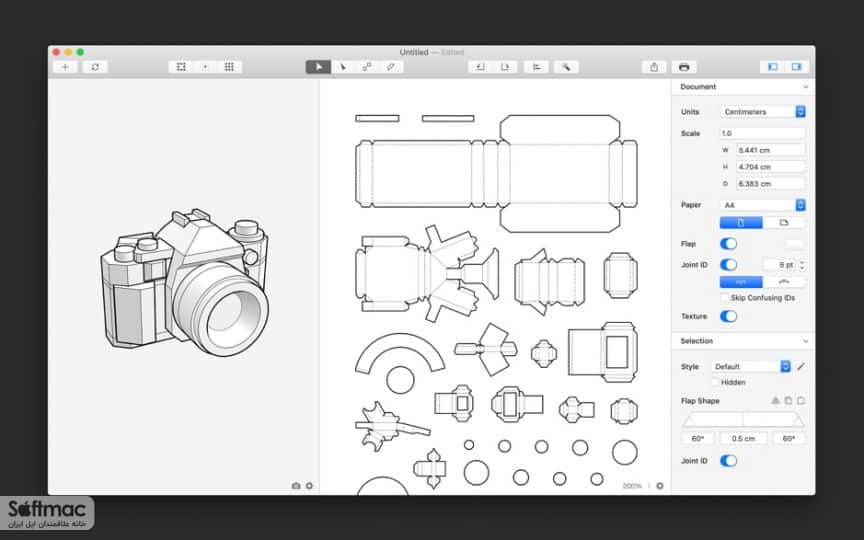
Task: Click the Joint ID 6 pt field
Action: pyautogui.click(x=780, y=265)
